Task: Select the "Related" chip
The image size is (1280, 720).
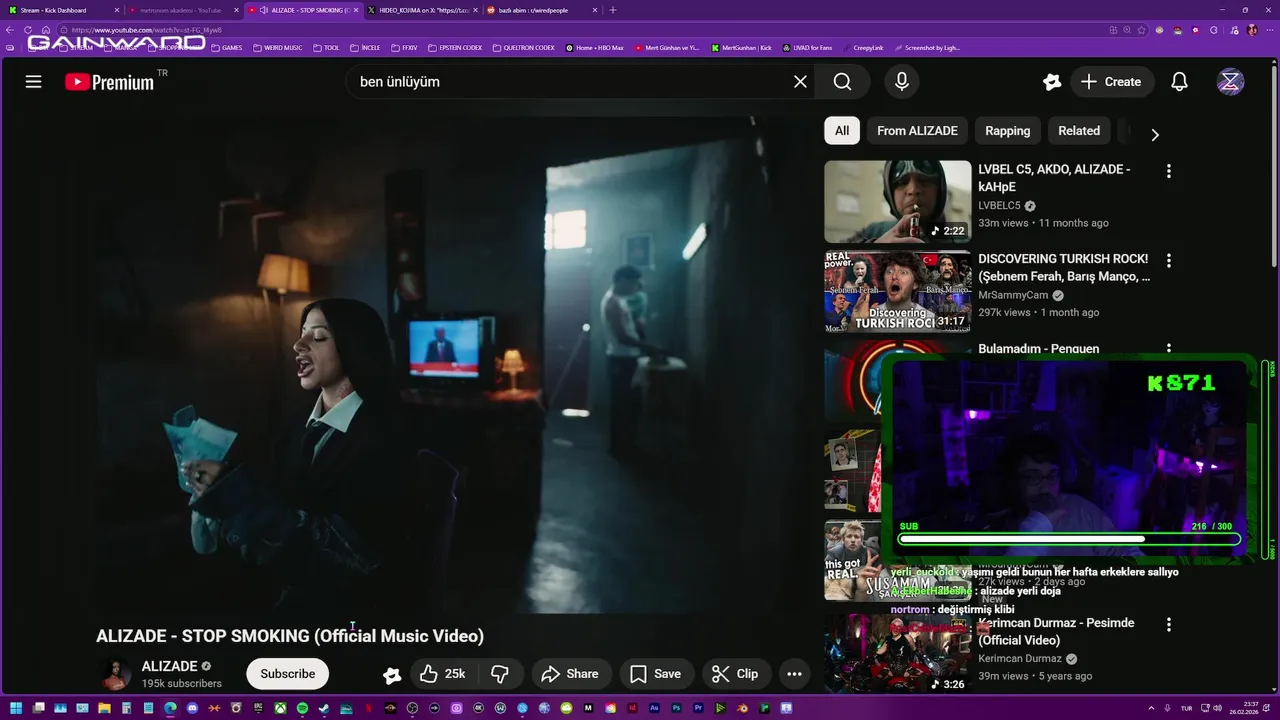Action: coord(1079,131)
